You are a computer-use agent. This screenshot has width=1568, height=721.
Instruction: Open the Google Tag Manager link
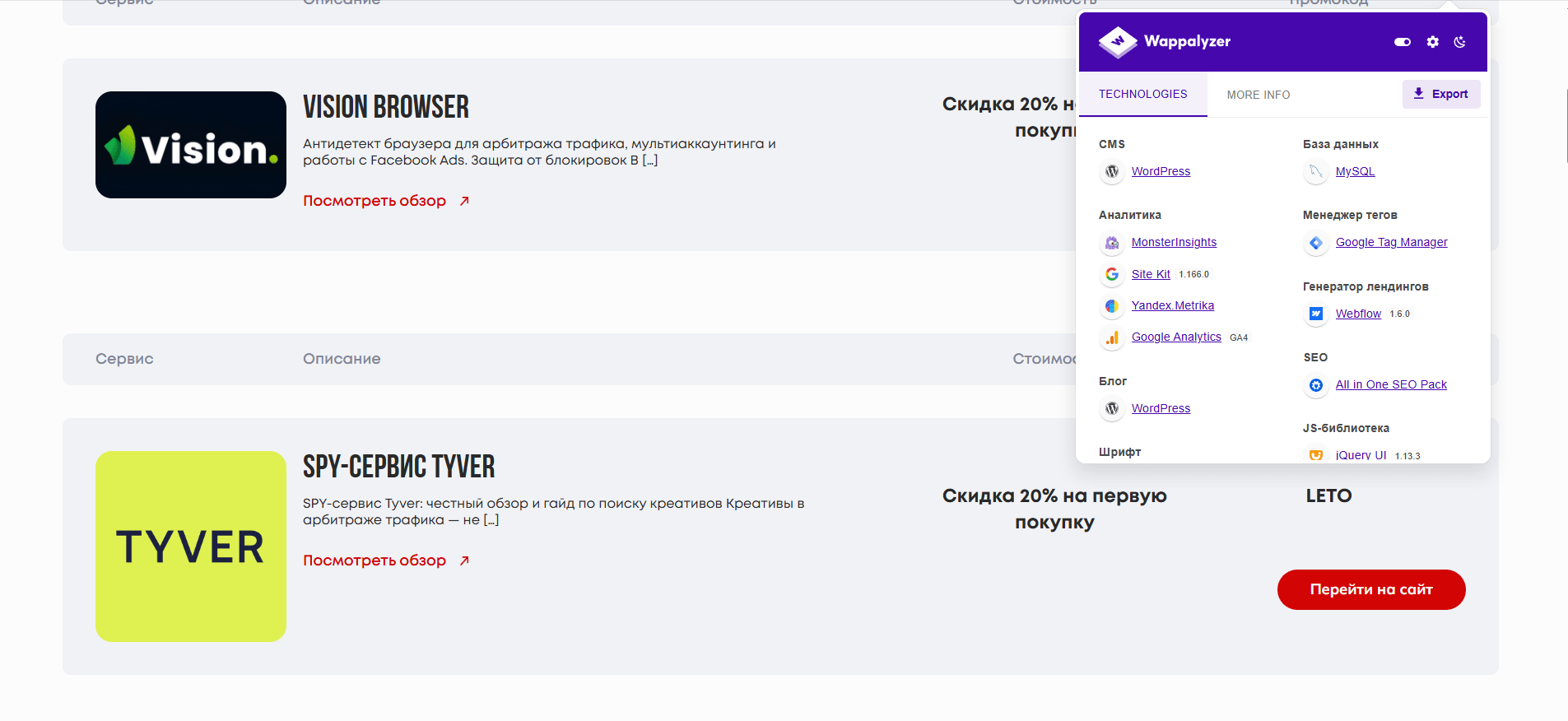1391,242
